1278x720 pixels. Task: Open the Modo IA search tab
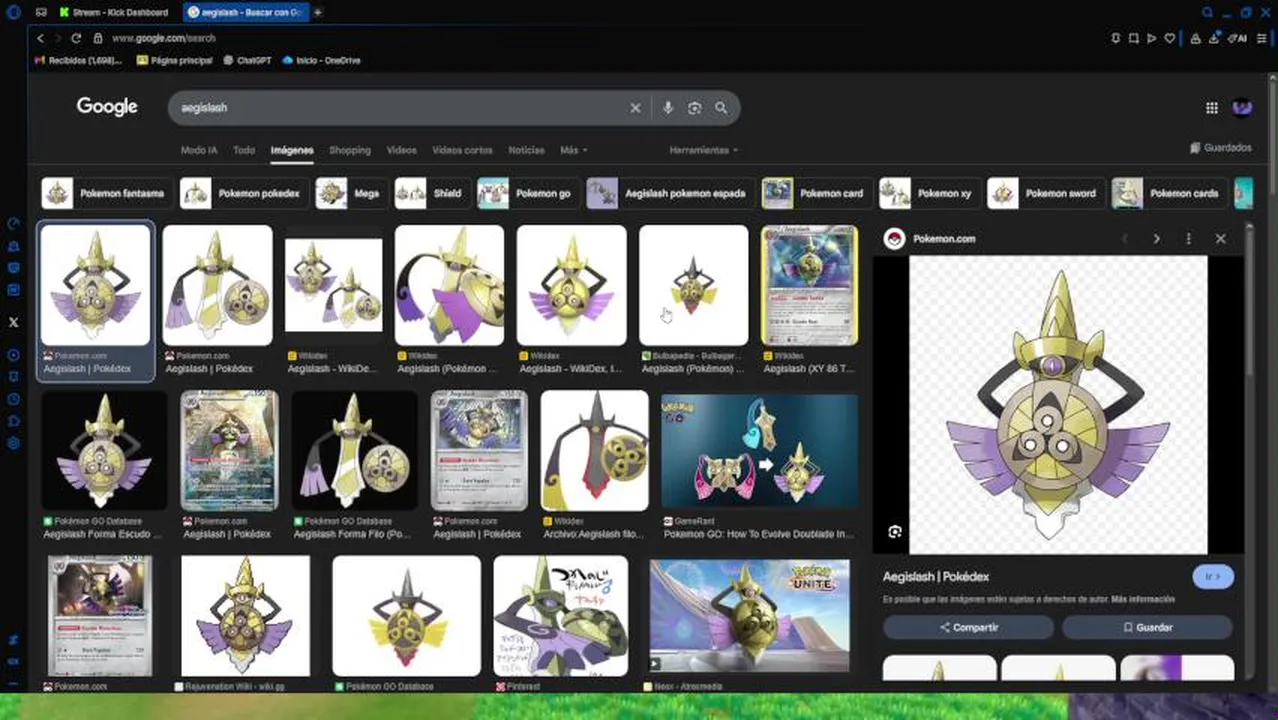click(x=199, y=150)
